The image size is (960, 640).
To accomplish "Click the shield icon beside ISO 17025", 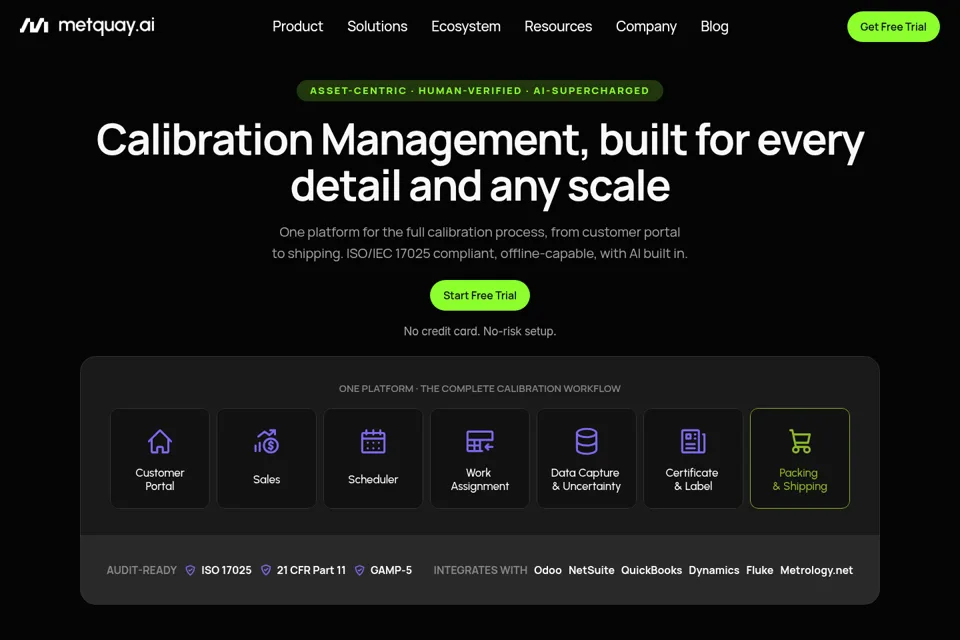I will [x=190, y=570].
